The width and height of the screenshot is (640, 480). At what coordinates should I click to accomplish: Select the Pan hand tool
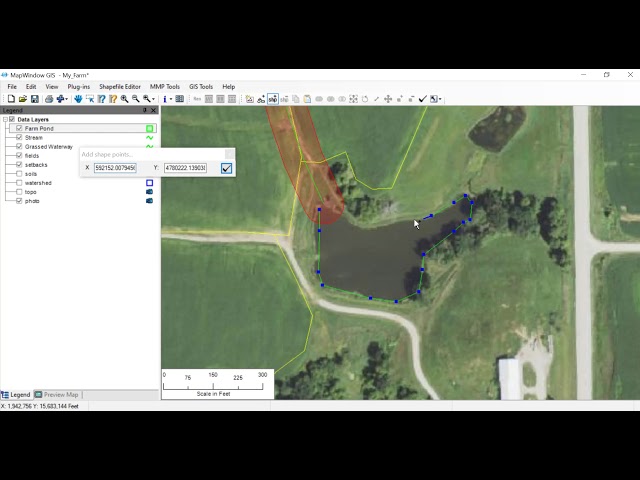[78, 99]
